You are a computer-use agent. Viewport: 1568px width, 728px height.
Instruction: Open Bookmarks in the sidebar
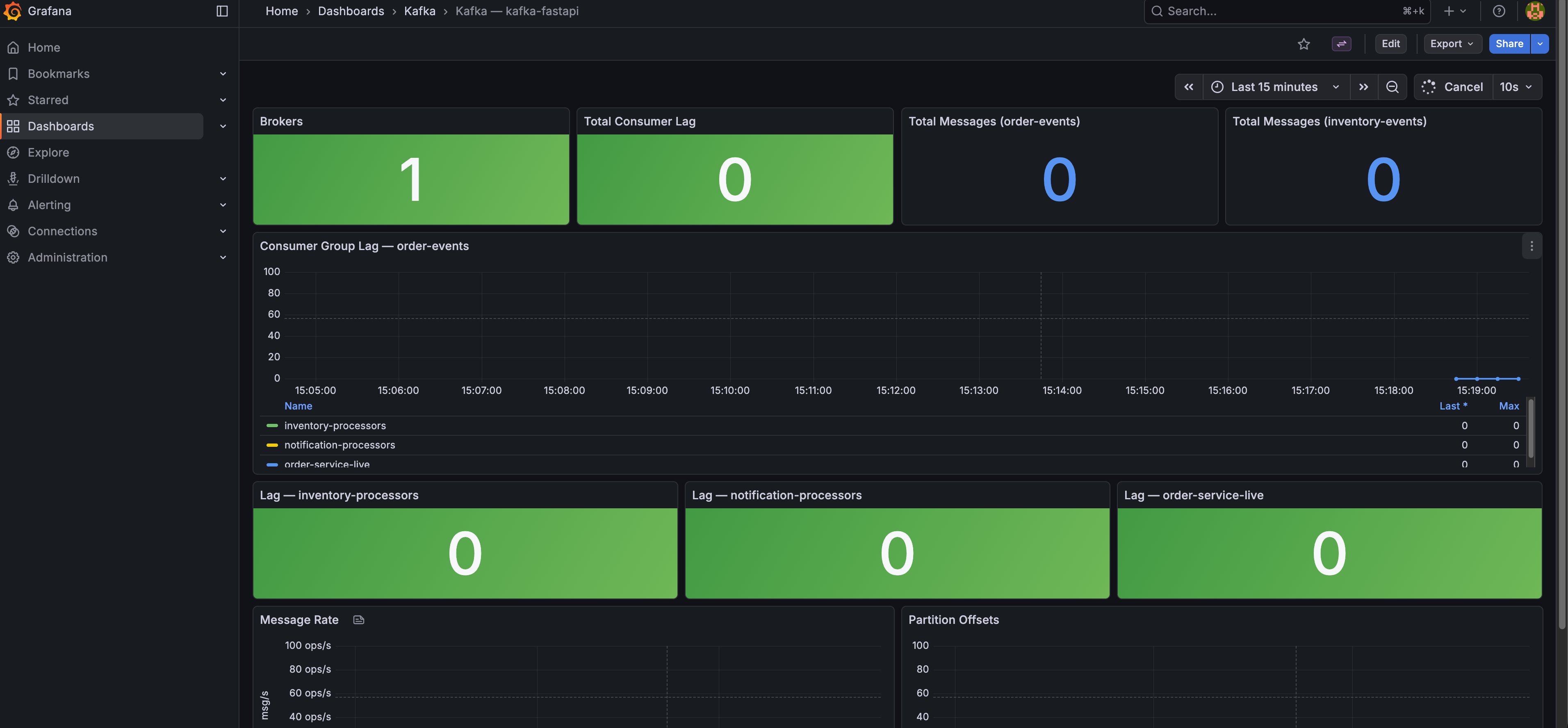coord(59,74)
